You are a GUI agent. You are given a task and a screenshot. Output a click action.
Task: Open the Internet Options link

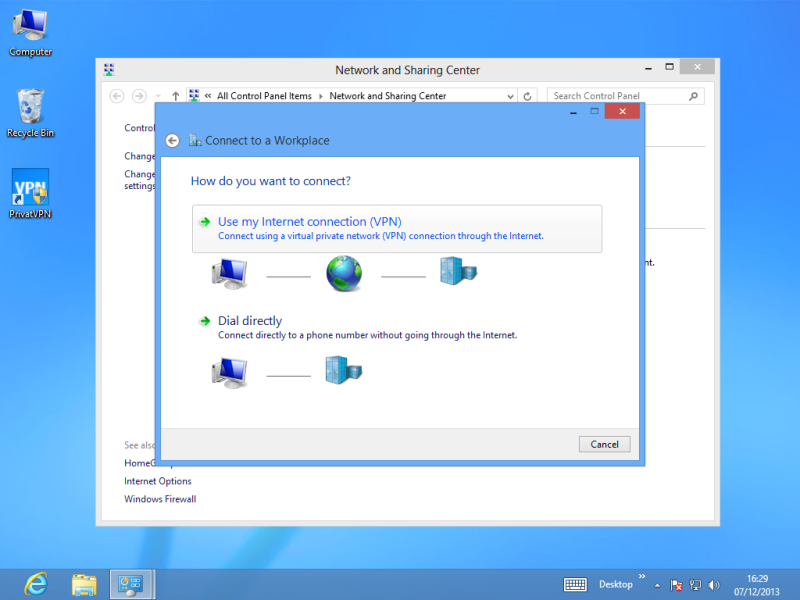[x=158, y=481]
